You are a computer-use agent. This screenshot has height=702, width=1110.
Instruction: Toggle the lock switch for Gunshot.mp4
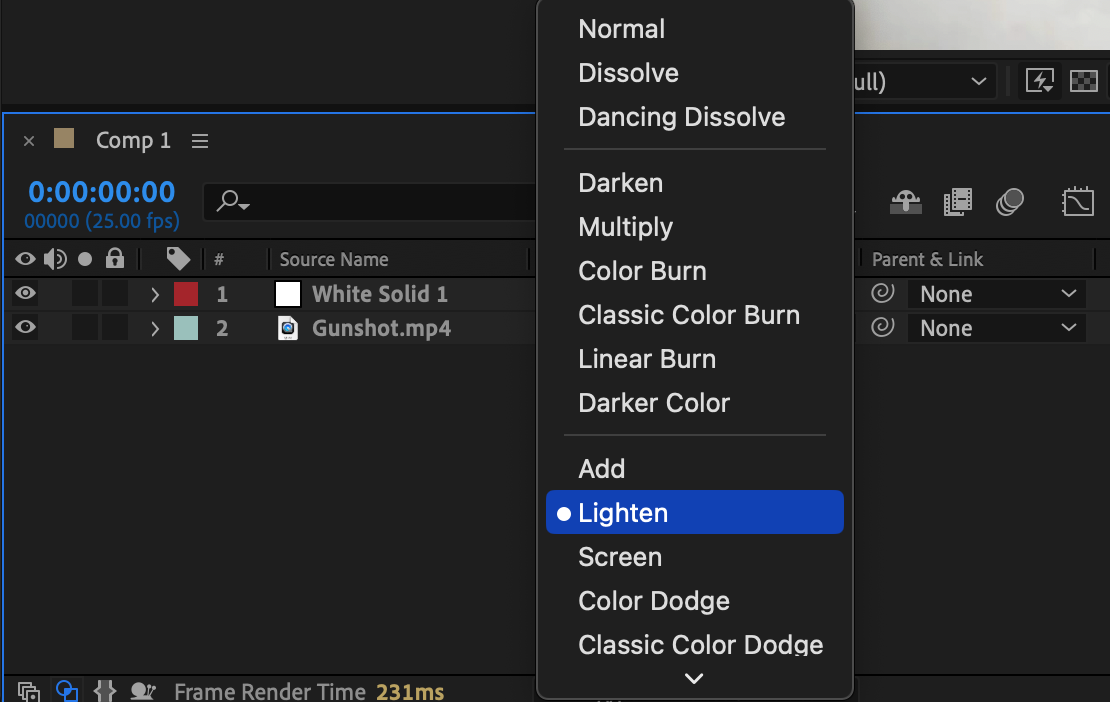(x=115, y=328)
